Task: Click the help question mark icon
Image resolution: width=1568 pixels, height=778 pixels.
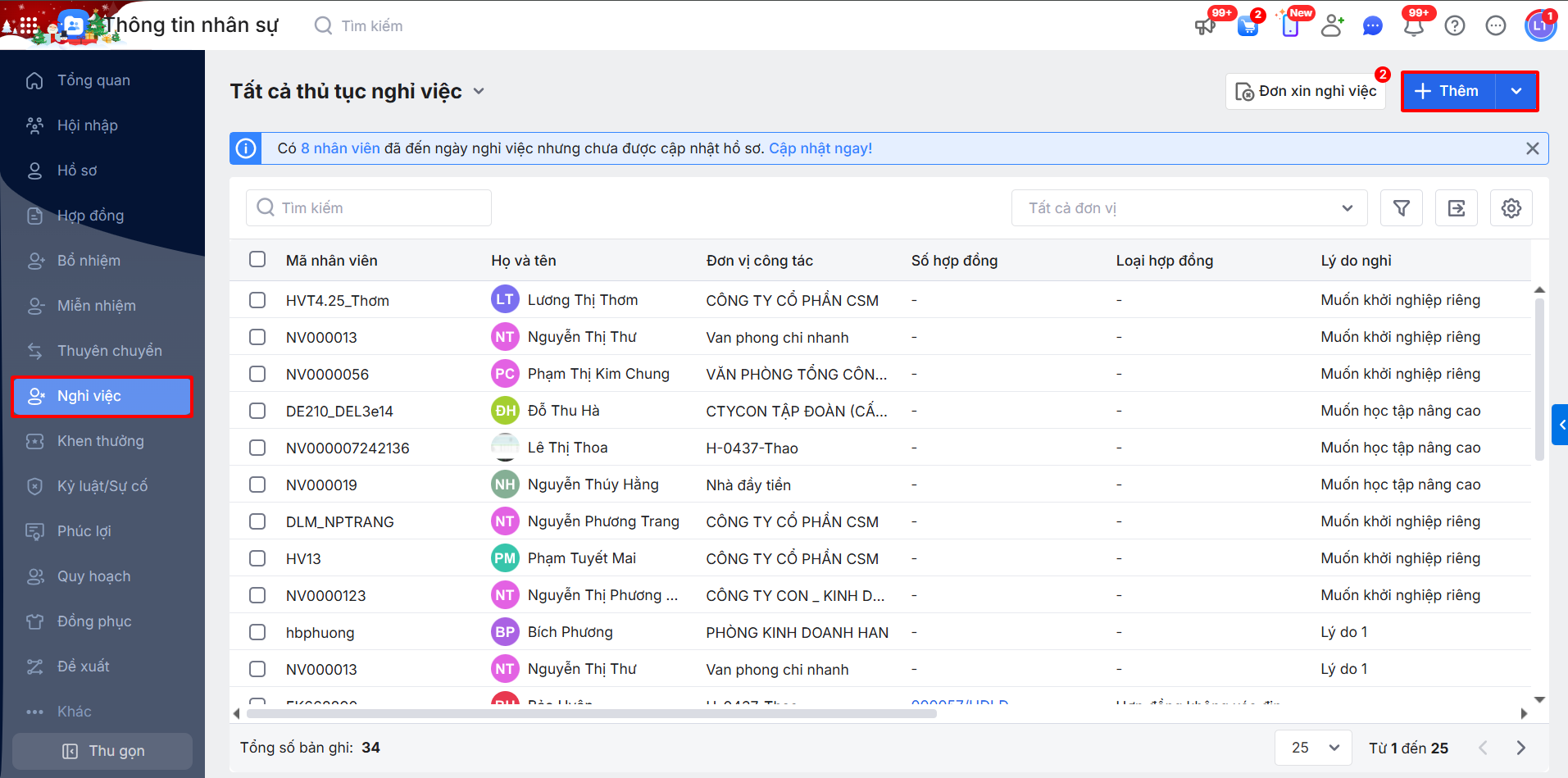Action: [1455, 26]
